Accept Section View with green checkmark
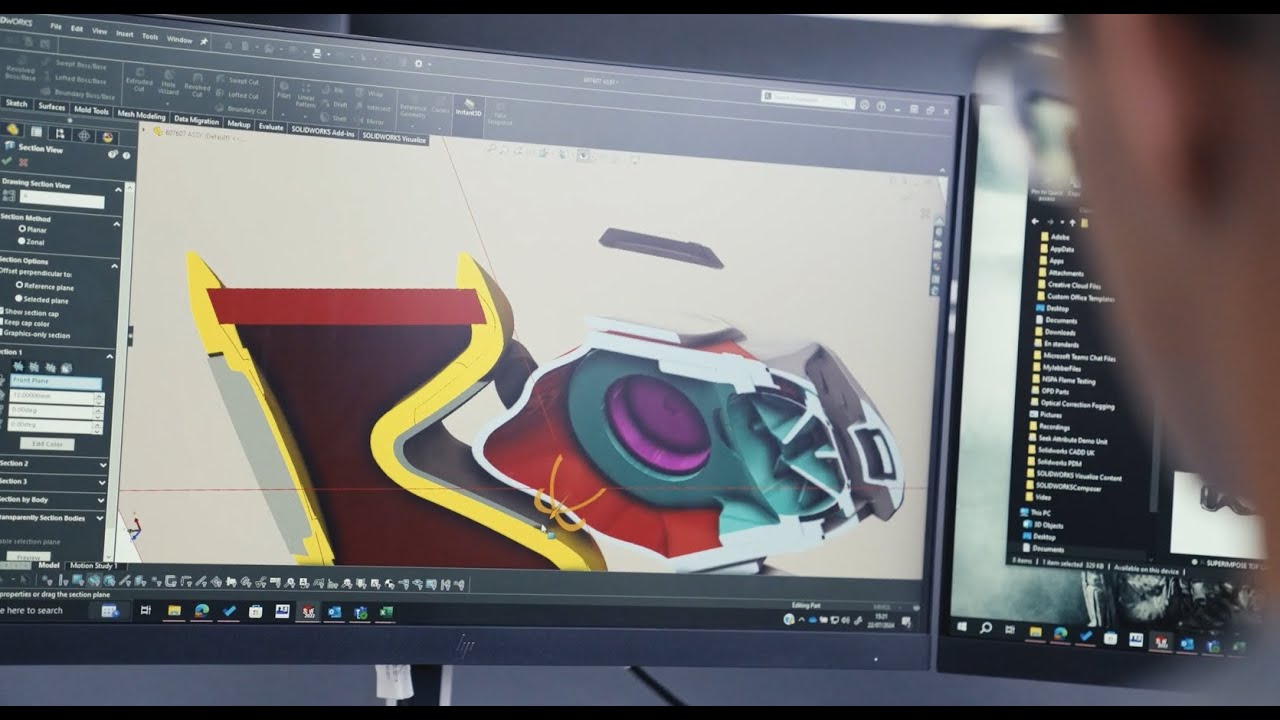The height and width of the screenshot is (720, 1280). [x=7, y=160]
